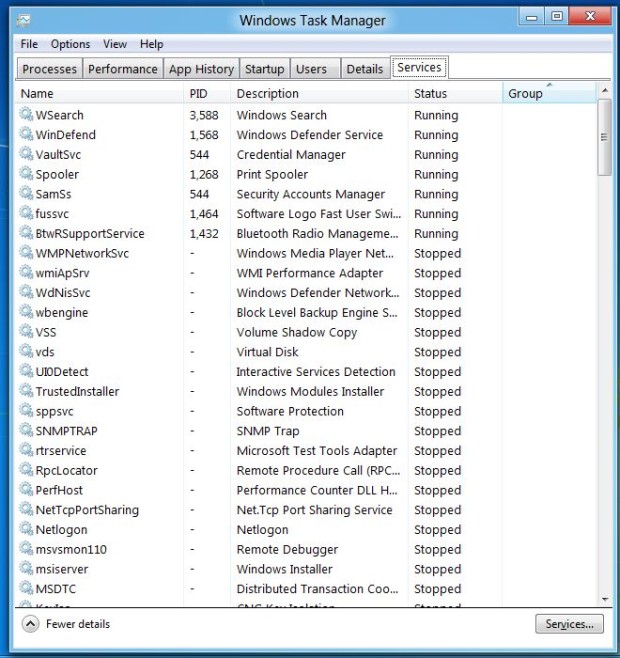Click the gear icon beside fussvc

pos(26,213)
